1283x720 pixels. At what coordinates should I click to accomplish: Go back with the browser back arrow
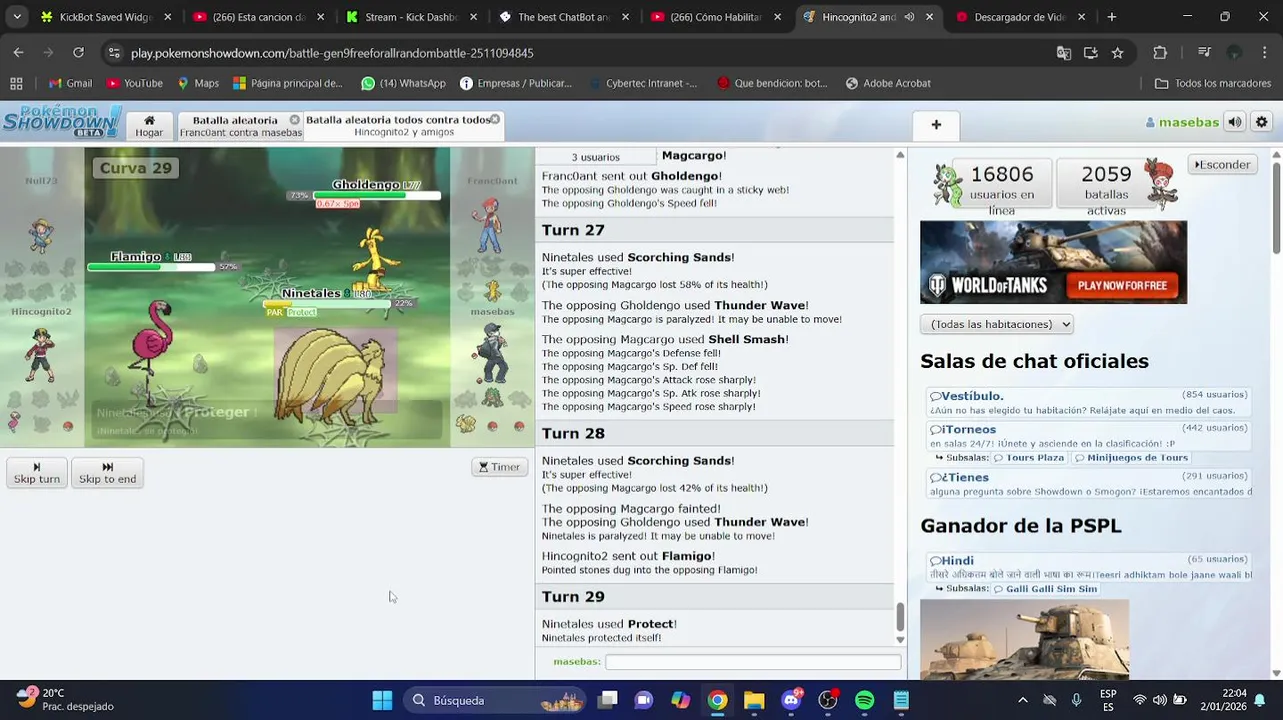click(x=18, y=53)
